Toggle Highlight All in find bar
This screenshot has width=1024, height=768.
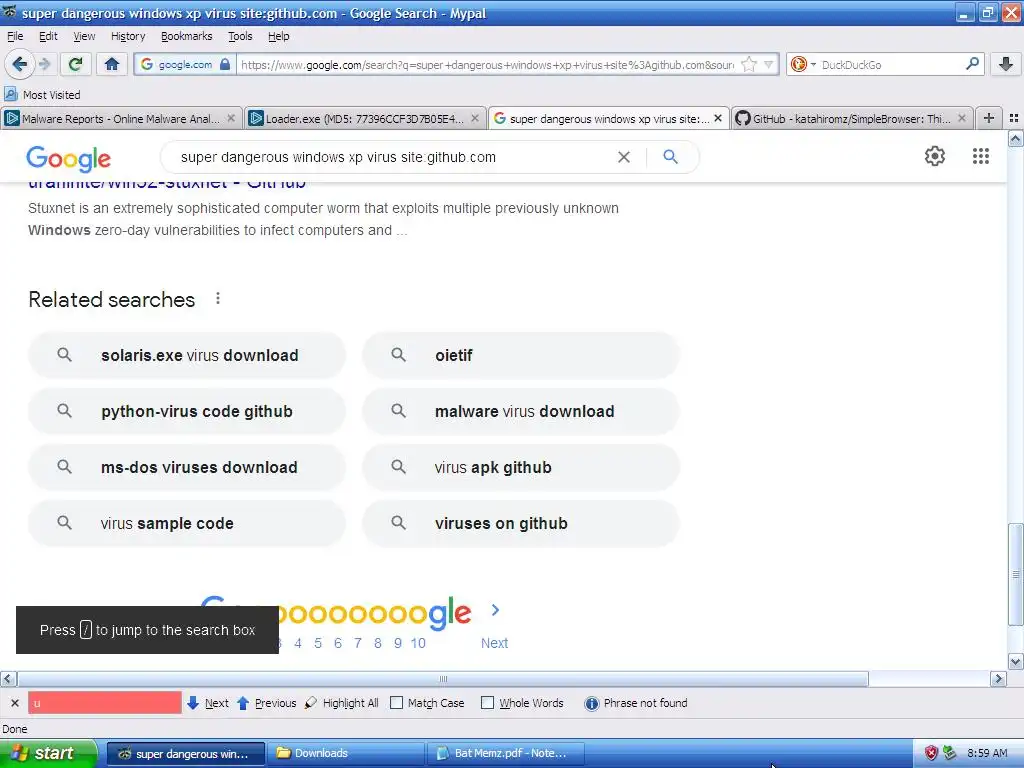point(342,703)
